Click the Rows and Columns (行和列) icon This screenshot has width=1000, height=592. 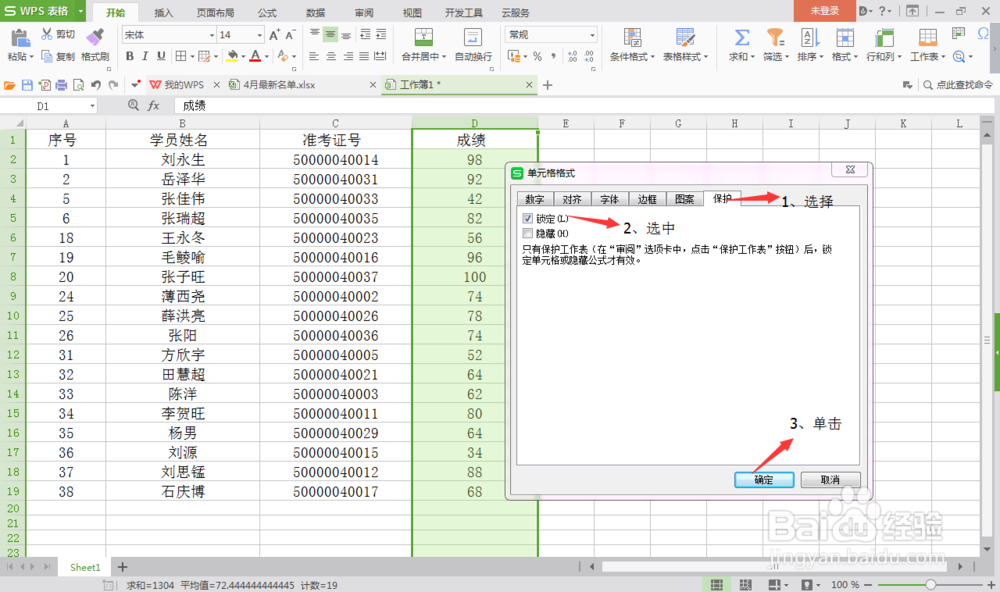click(883, 37)
